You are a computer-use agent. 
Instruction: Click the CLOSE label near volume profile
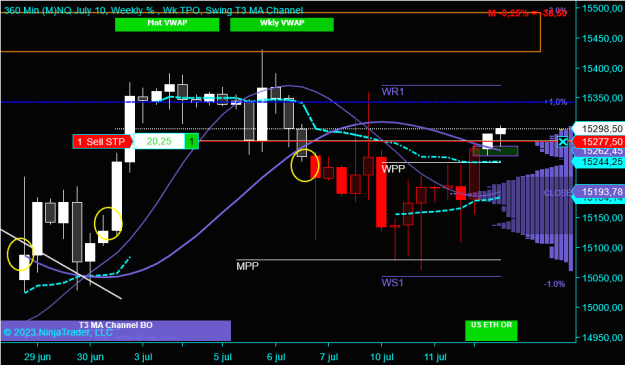tap(558, 193)
